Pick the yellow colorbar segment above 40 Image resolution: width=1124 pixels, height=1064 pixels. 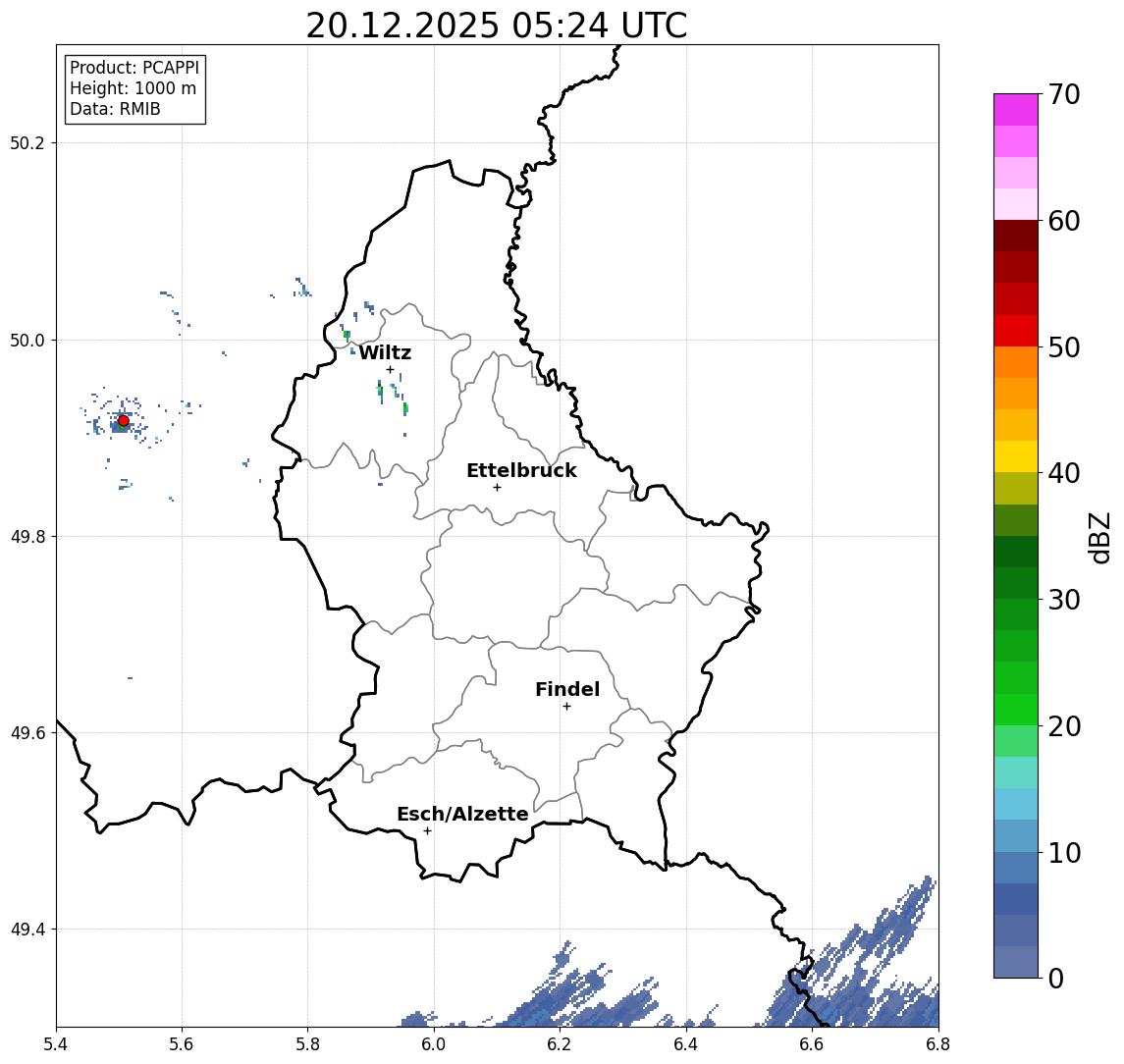tap(1016, 456)
